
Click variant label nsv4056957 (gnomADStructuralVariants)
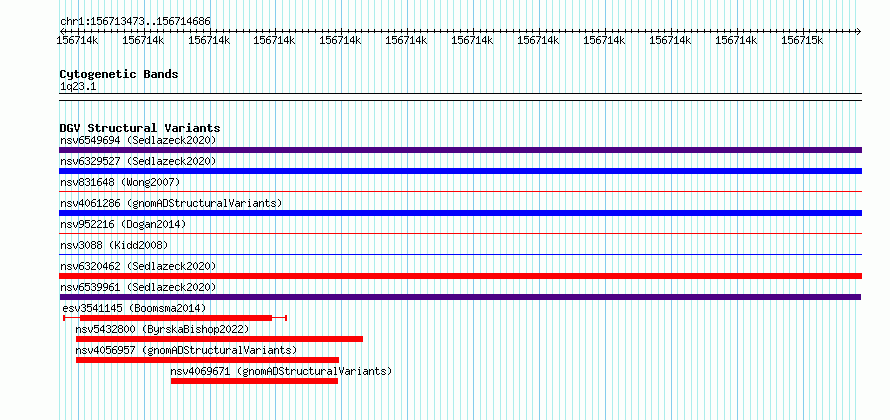coord(186,350)
